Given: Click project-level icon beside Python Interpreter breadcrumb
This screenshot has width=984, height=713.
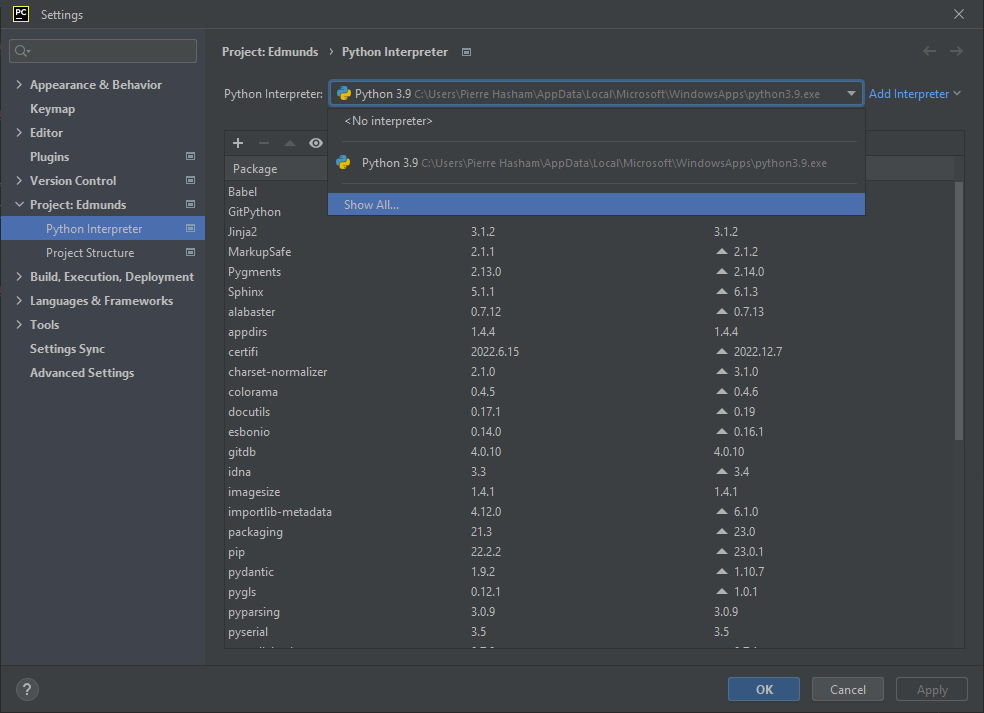Looking at the screenshot, I should click(x=466, y=52).
